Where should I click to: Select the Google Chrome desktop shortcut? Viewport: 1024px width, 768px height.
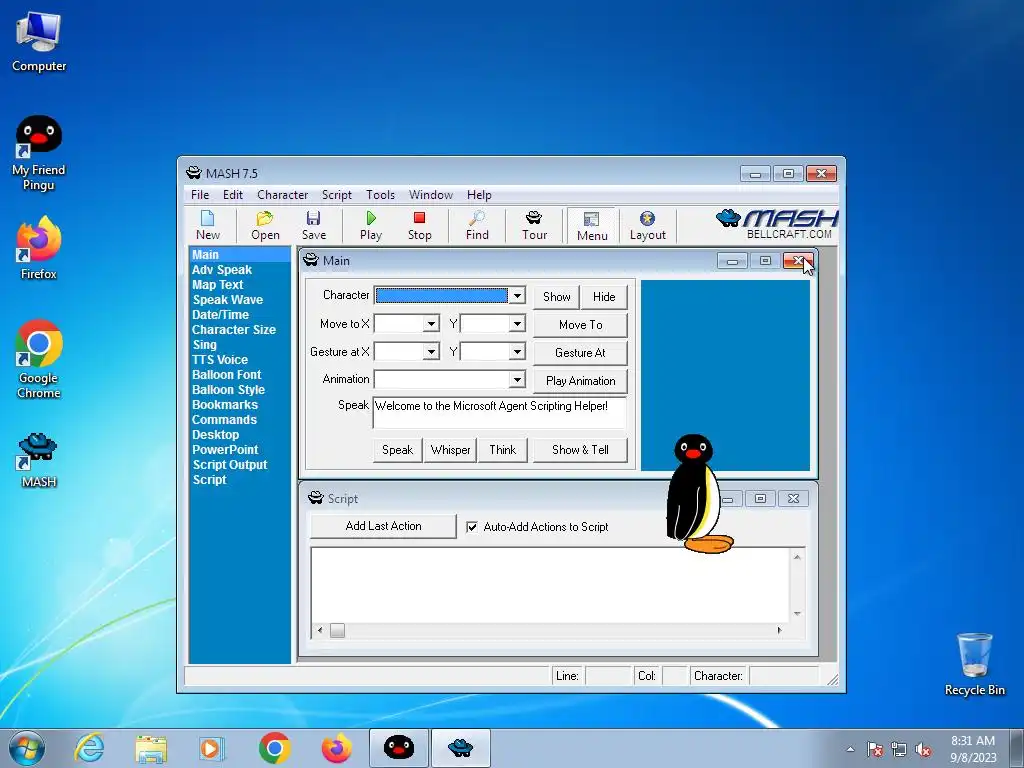coord(39,359)
